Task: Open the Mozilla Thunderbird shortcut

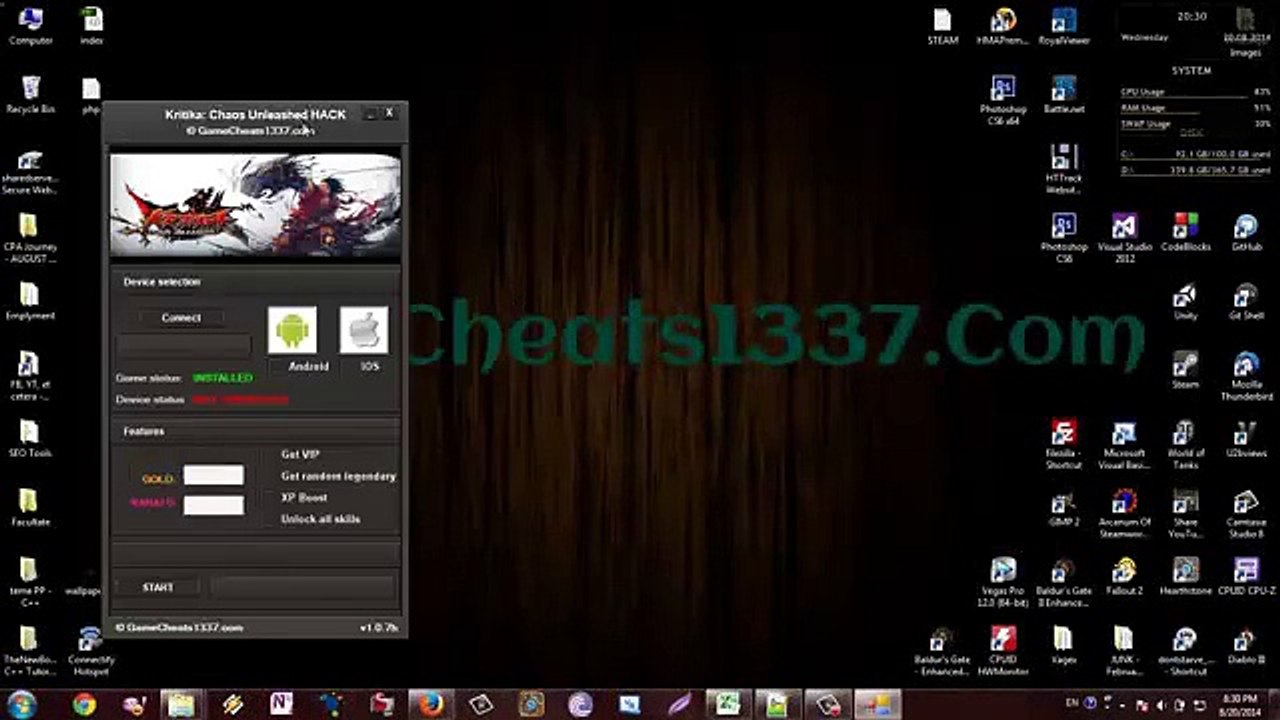Action: click(x=1246, y=375)
